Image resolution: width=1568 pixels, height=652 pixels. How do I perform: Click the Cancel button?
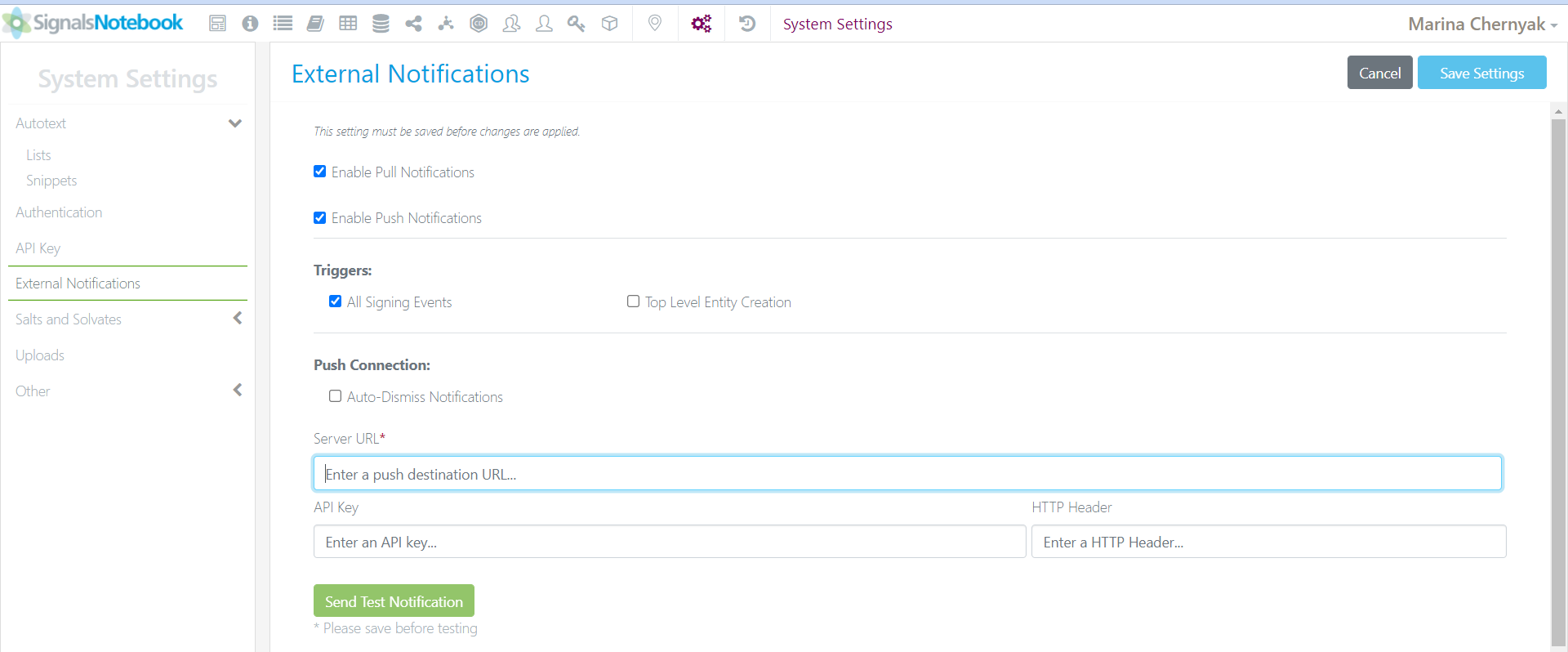tap(1379, 73)
